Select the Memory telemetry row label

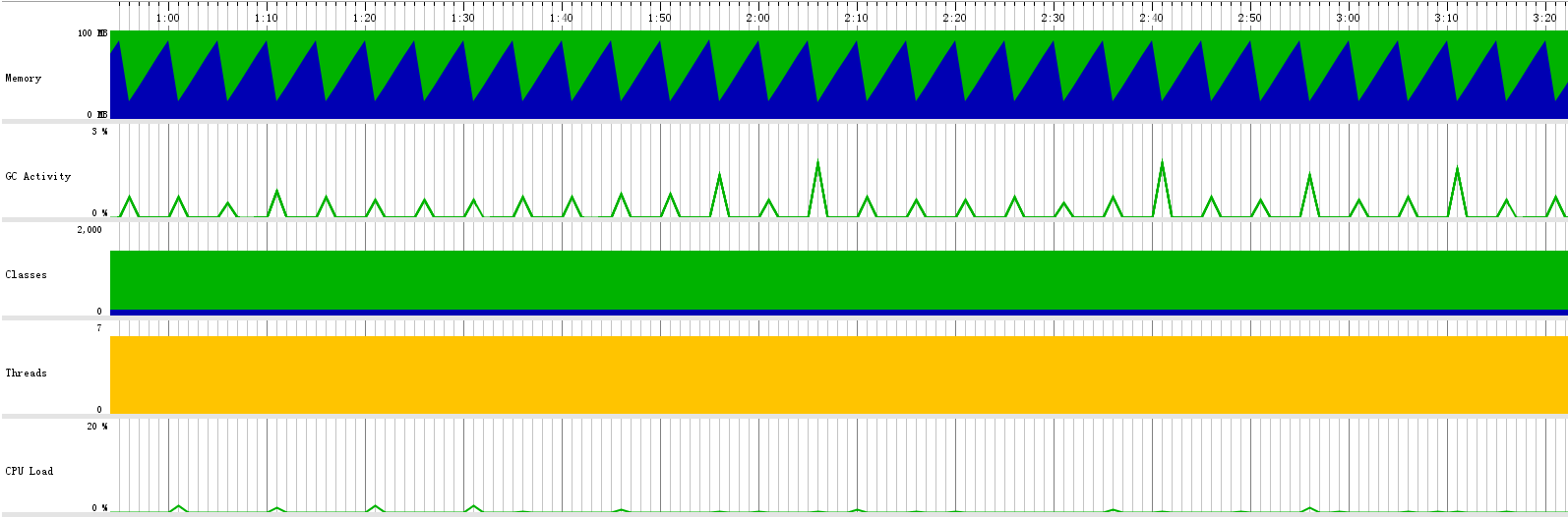(x=24, y=78)
